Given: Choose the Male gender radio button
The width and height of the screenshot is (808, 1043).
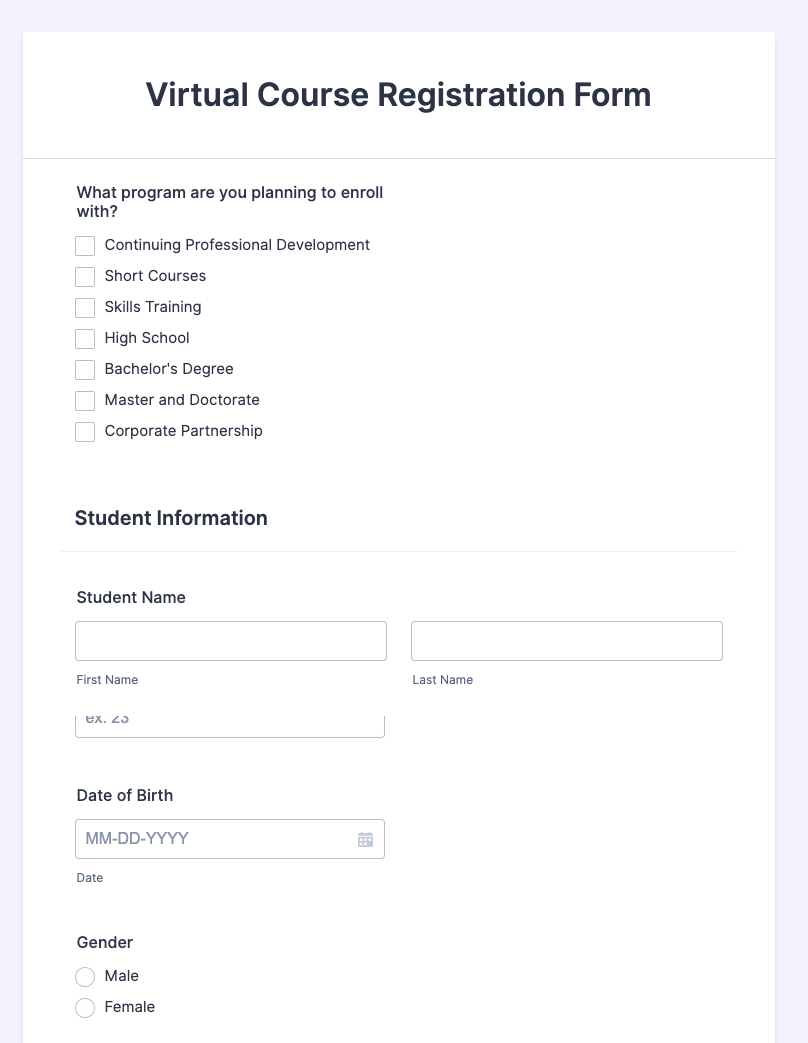Looking at the screenshot, I should [x=85, y=977].
